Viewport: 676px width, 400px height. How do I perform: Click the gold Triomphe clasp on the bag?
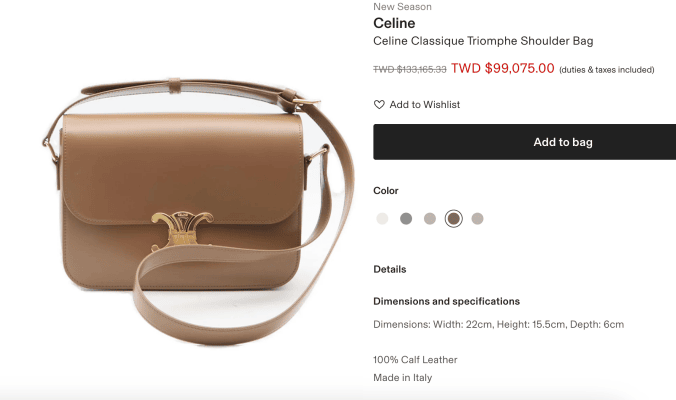pyautogui.click(x=182, y=231)
